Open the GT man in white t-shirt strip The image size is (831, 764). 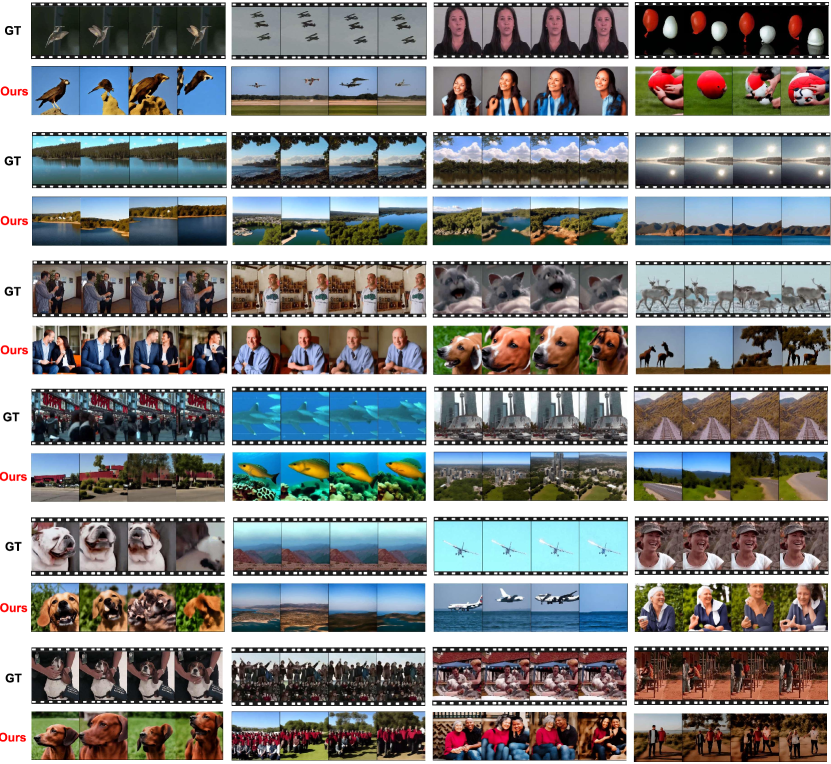(329, 289)
